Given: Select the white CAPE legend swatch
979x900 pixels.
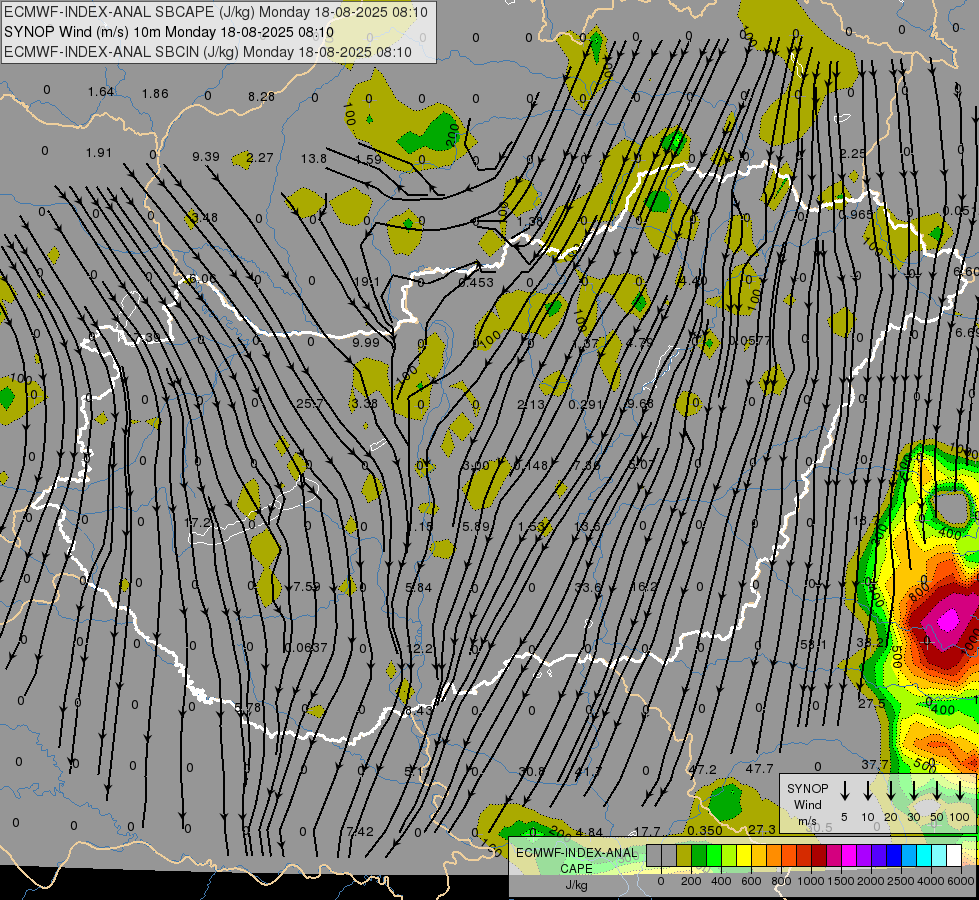Looking at the screenshot, I should click(953, 856).
